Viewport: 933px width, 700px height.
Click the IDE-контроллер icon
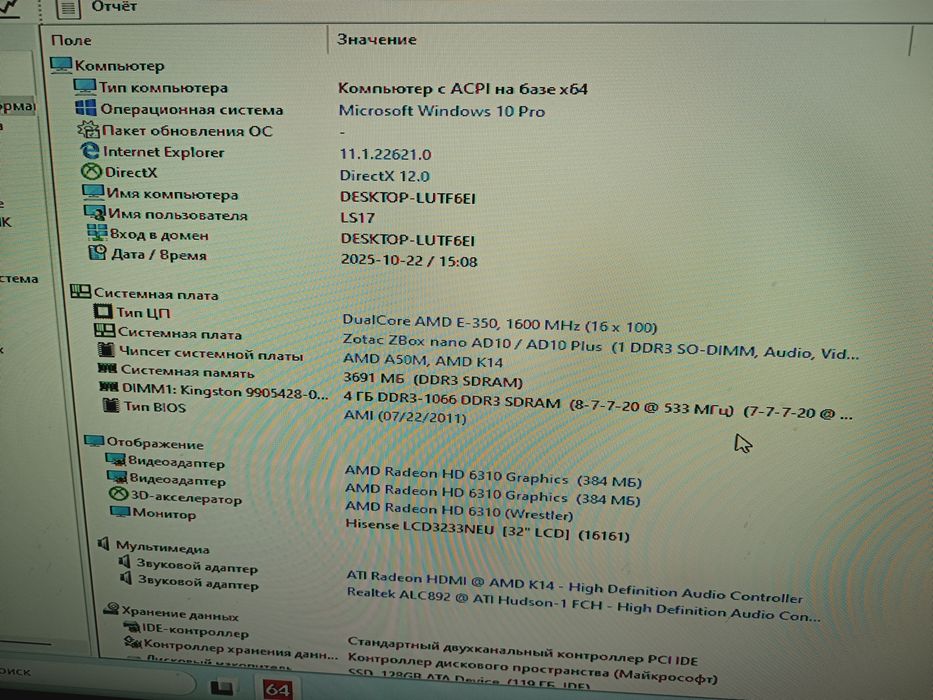pyautogui.click(x=132, y=627)
